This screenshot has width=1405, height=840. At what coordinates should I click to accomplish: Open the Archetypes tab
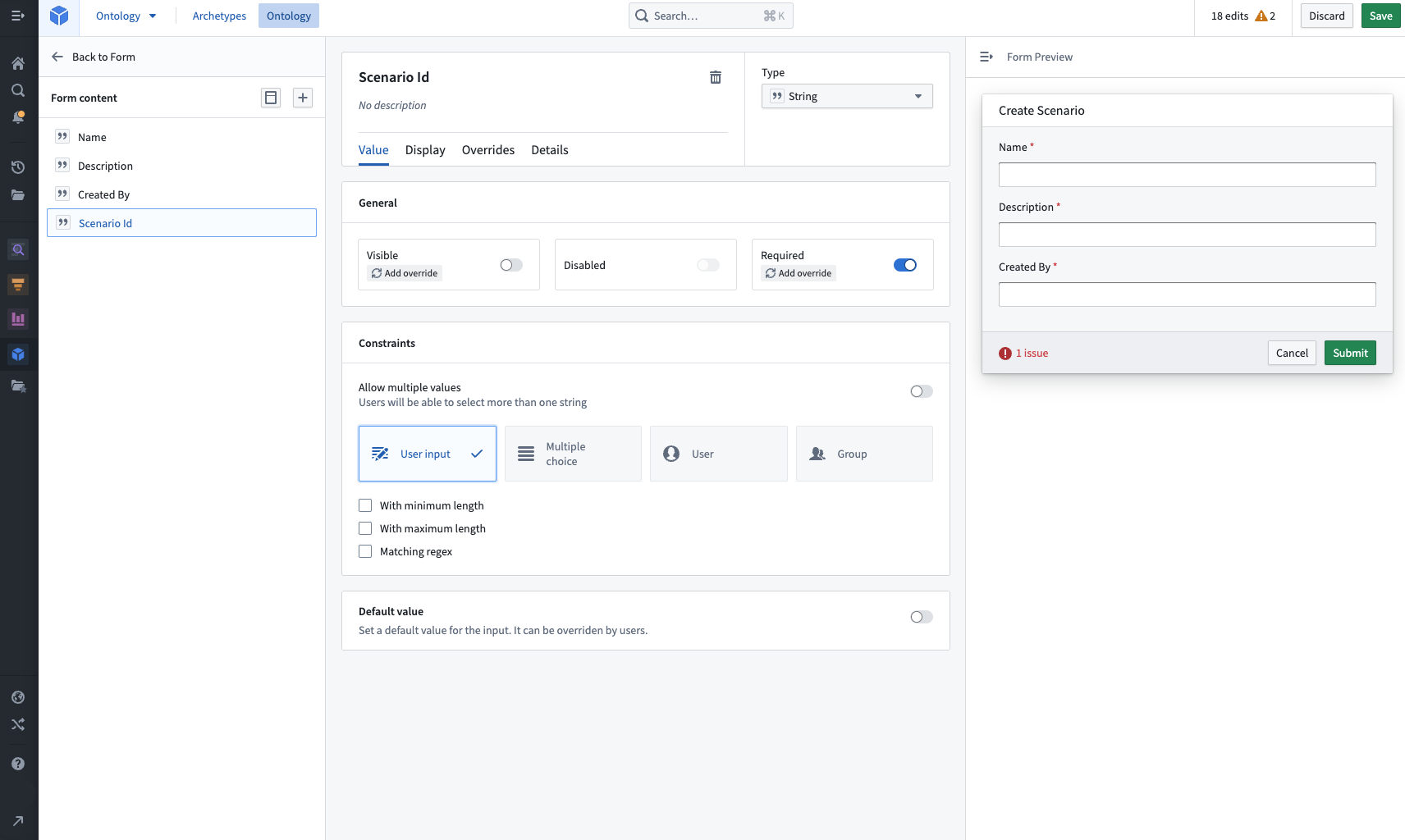click(x=219, y=16)
